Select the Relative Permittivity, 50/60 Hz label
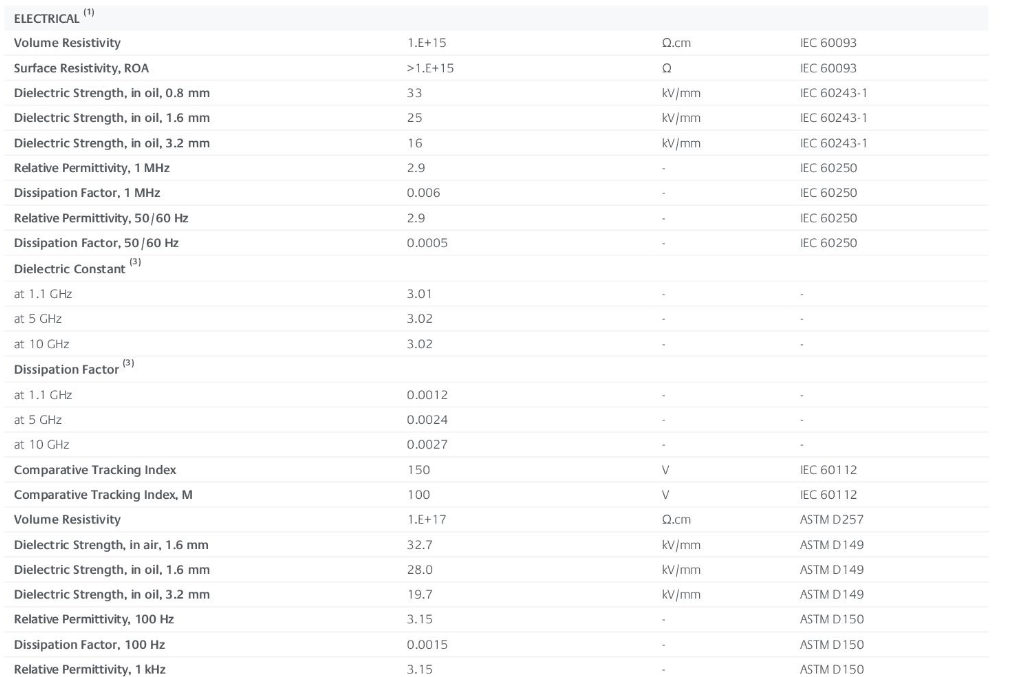Viewport: 1031px width, 677px height. pos(101,218)
